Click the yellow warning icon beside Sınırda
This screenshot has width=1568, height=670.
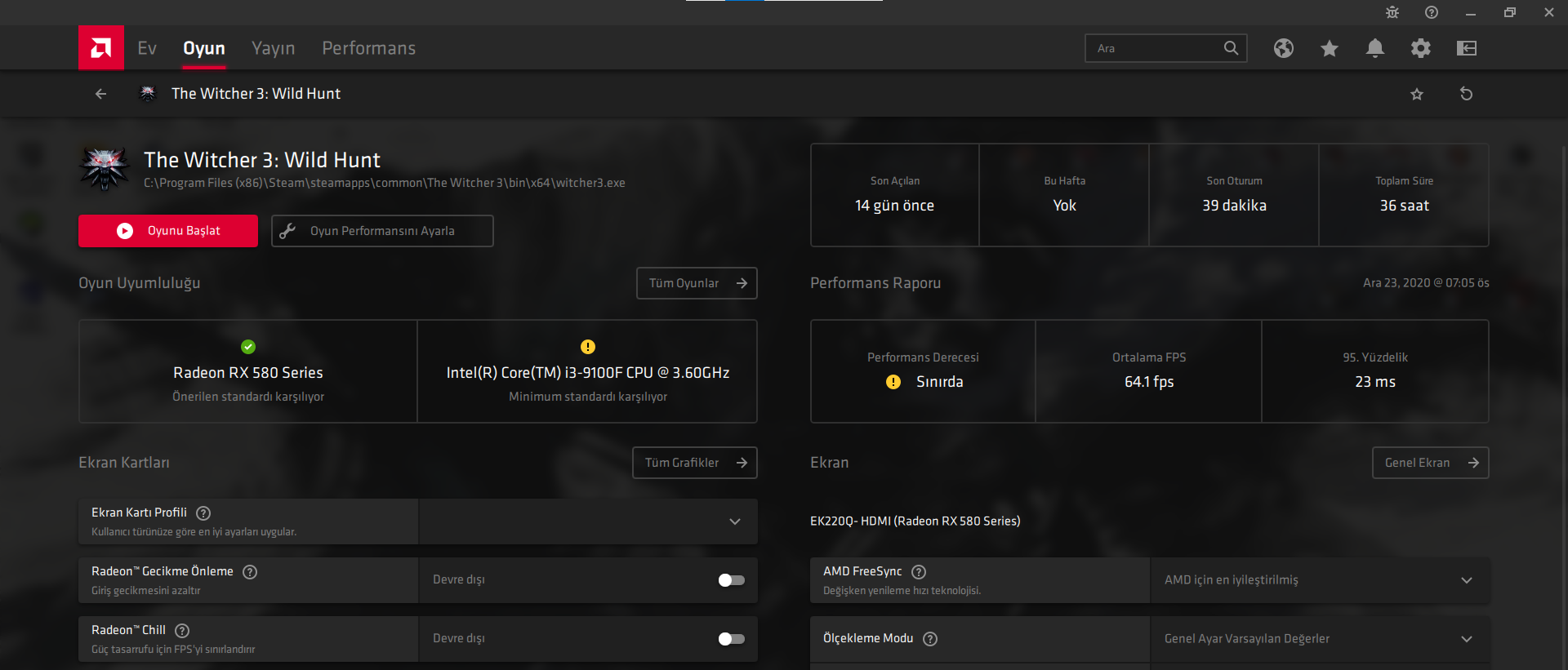[x=893, y=382]
